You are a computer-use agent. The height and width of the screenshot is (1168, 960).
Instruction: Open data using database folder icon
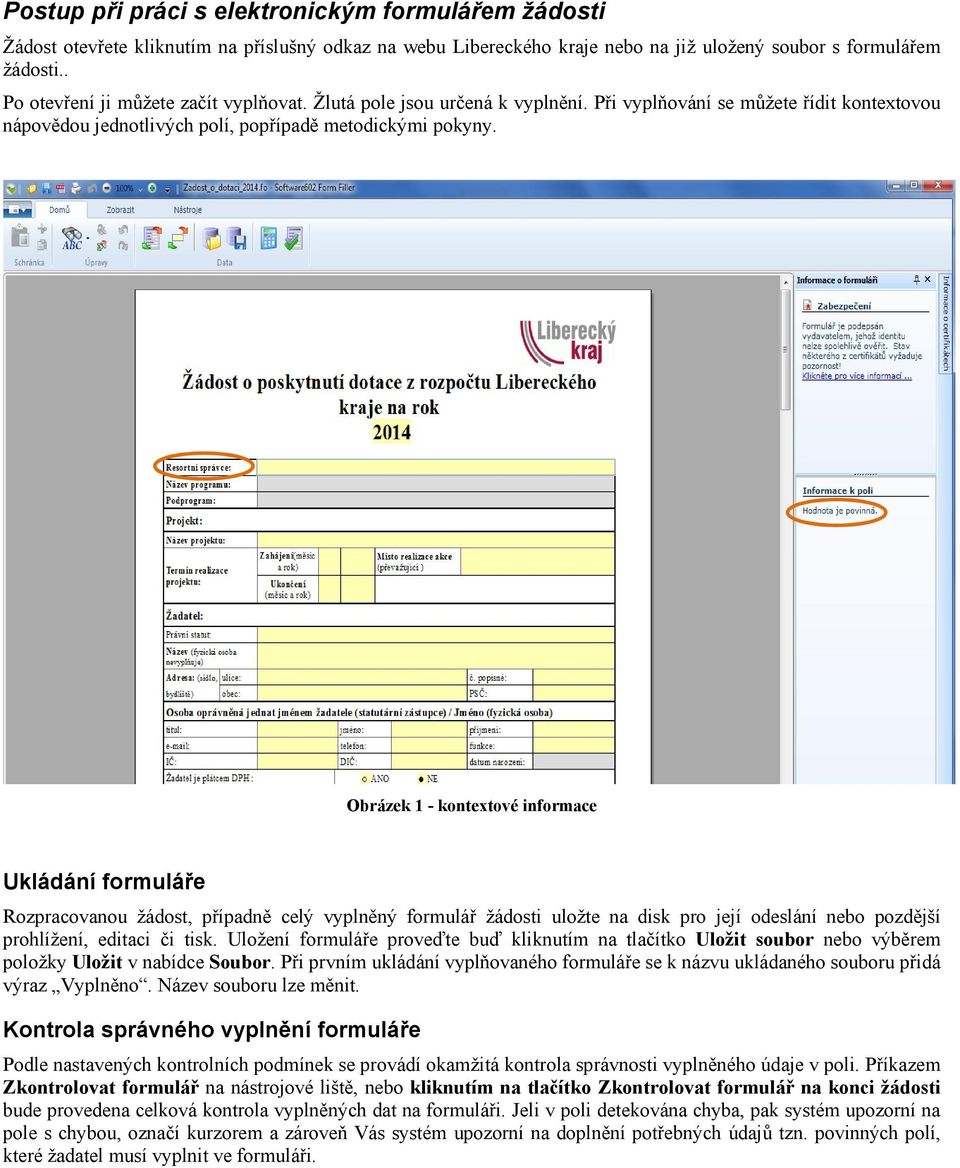pos(212,238)
